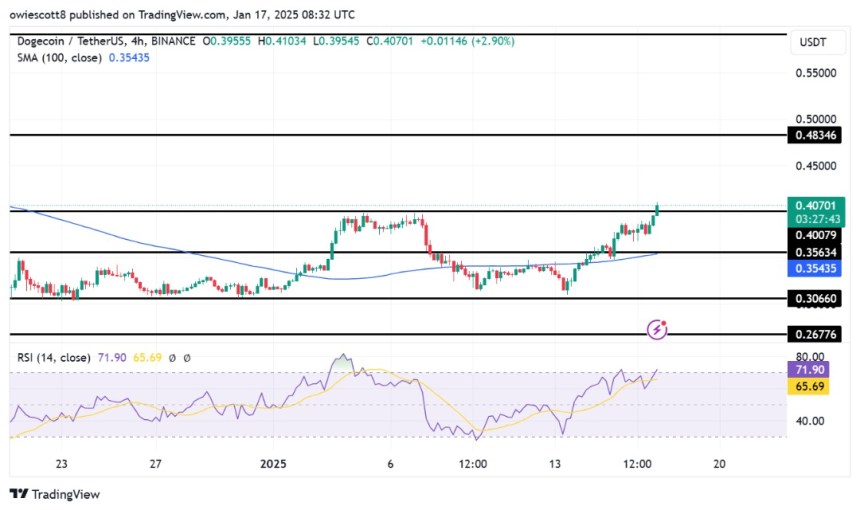Click the blue 0.35435 SMA price label

(x=814, y=268)
